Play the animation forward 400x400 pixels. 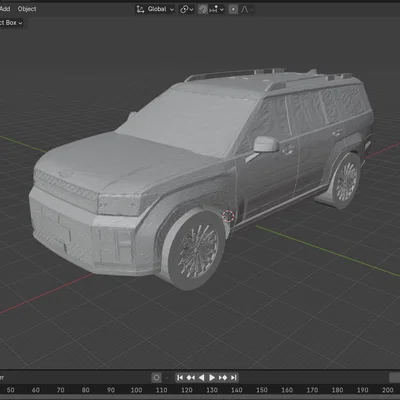212,378
